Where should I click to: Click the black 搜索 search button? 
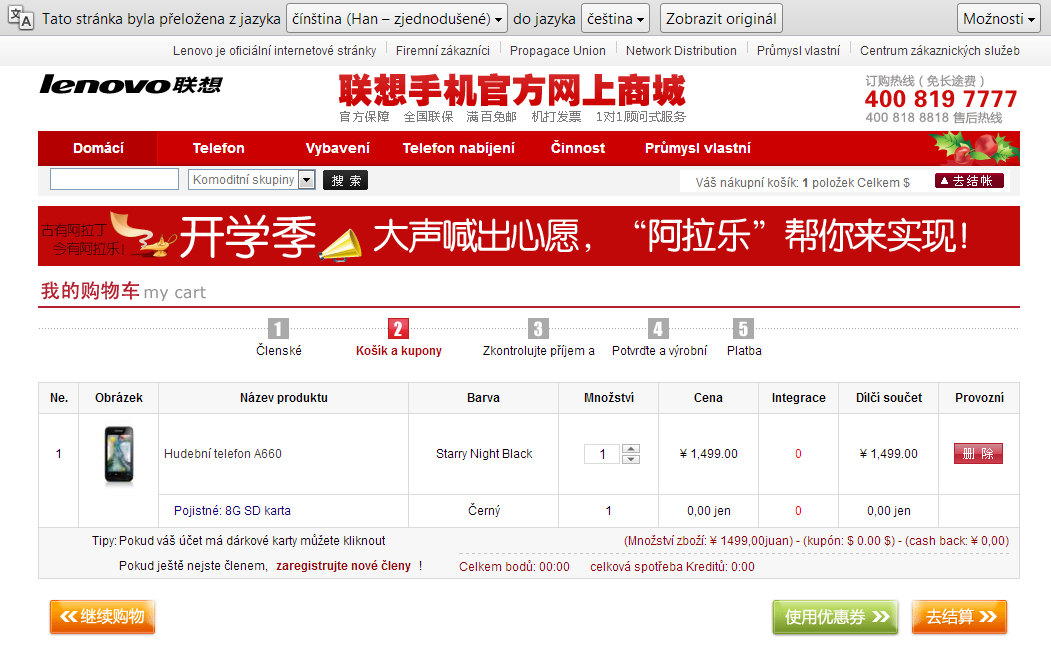point(345,180)
